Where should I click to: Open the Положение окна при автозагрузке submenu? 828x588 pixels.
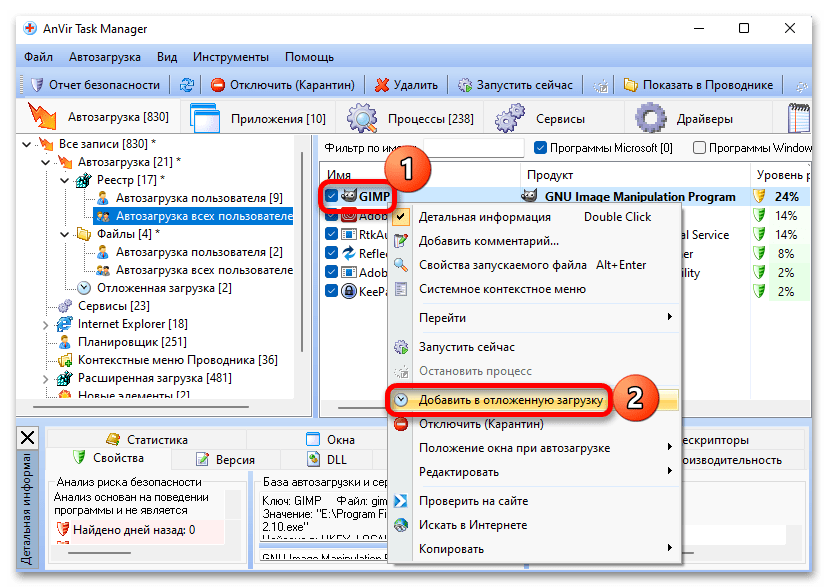pos(533,448)
